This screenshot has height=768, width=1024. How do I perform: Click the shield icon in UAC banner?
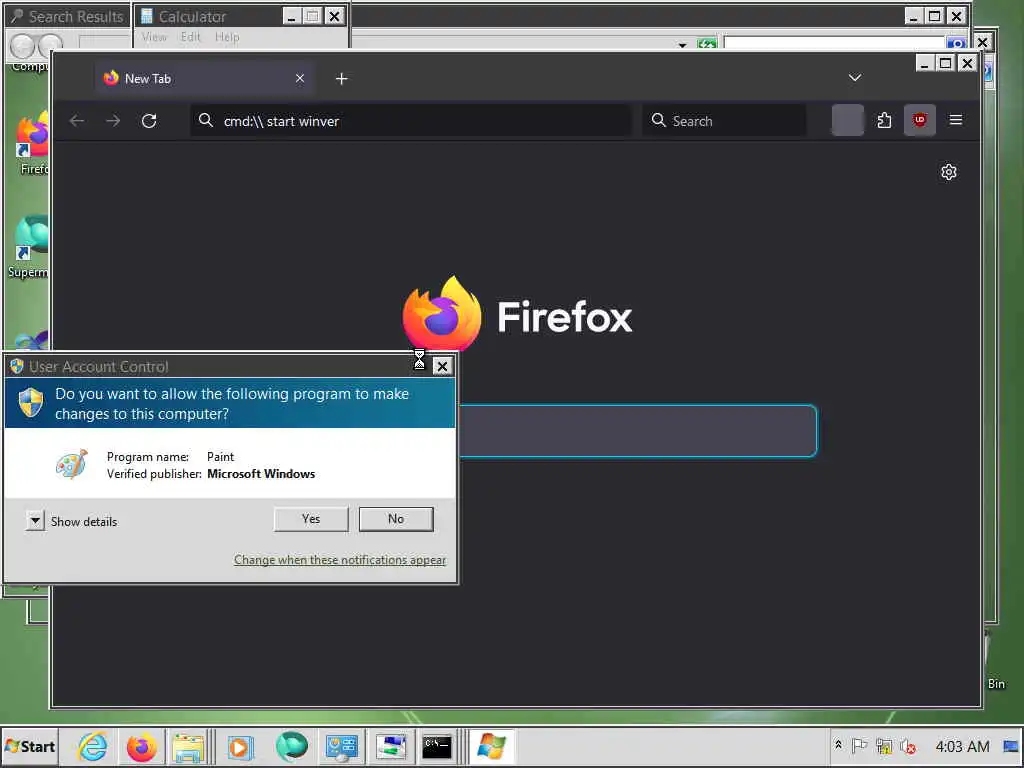pyautogui.click(x=30, y=402)
